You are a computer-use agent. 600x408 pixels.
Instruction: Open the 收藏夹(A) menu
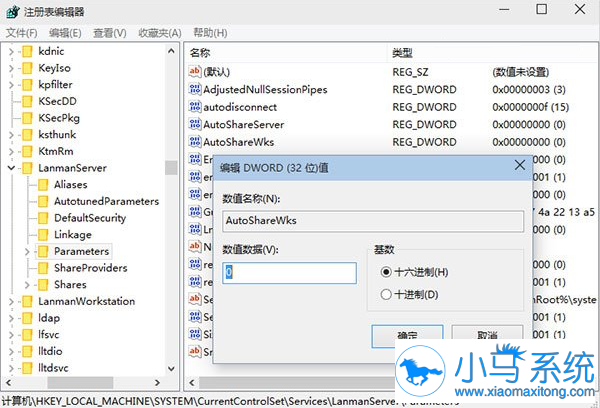[x=160, y=33]
